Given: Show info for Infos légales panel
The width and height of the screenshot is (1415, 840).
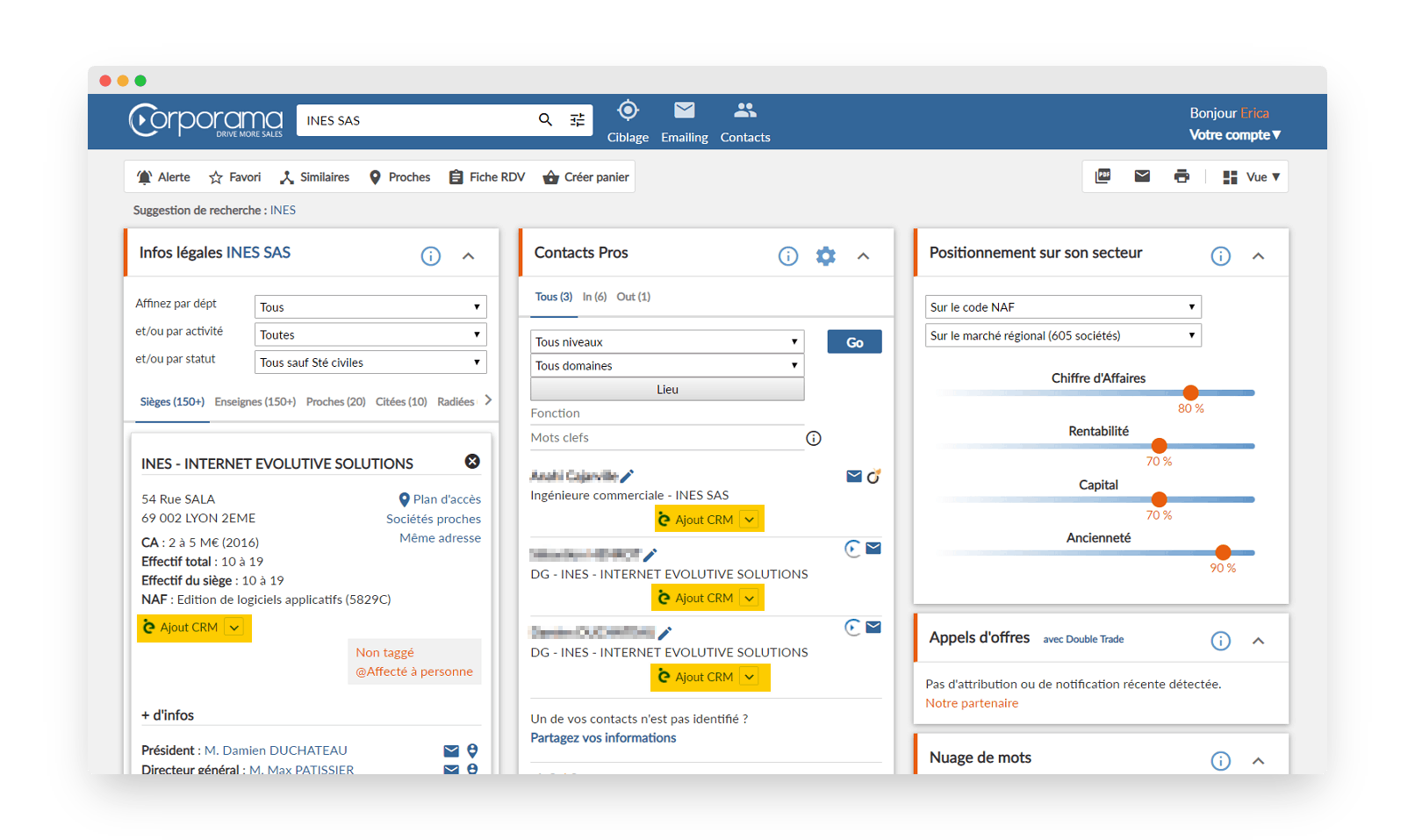Looking at the screenshot, I should tap(430, 256).
